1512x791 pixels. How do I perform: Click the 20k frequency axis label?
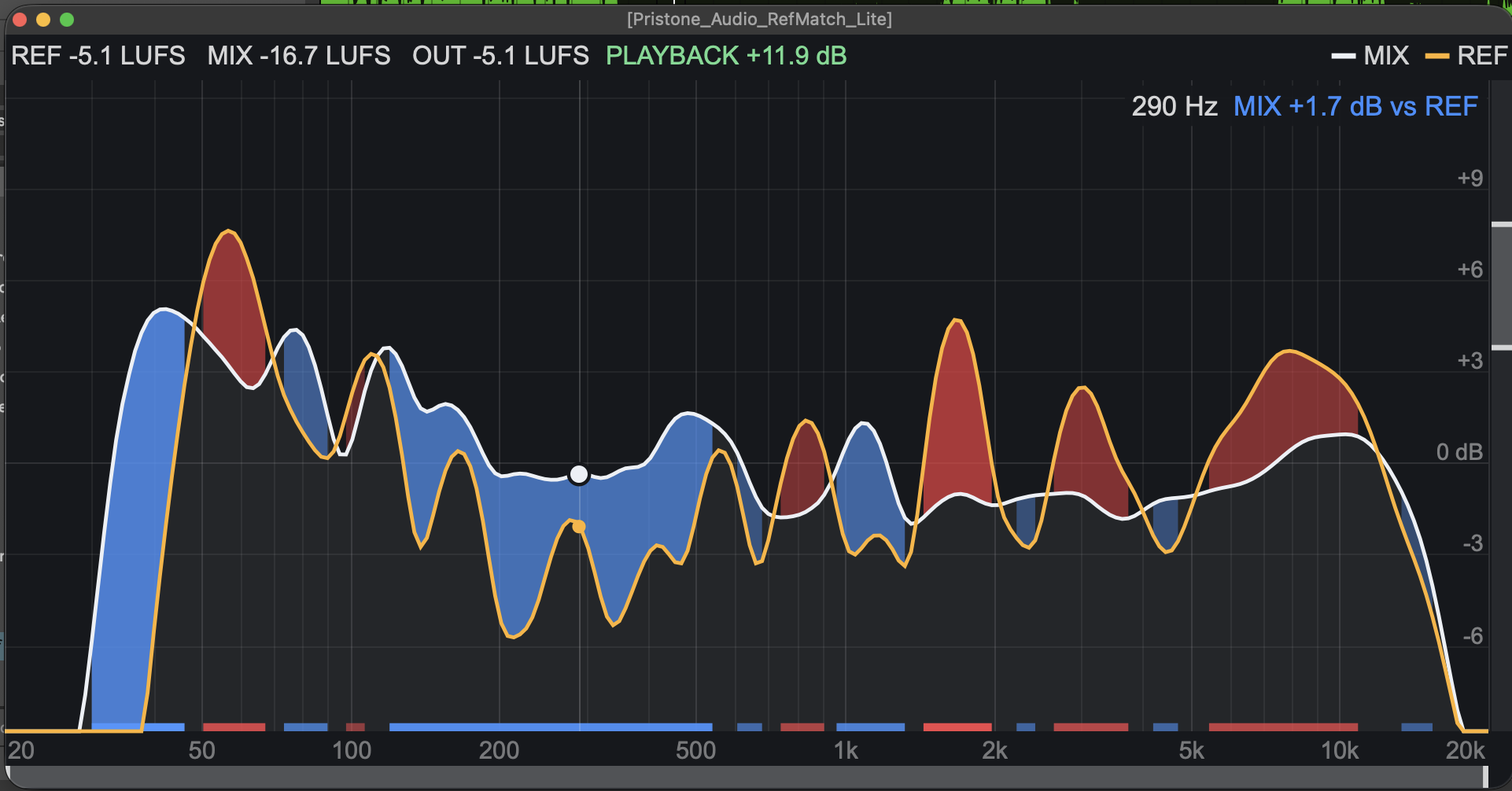point(1465,750)
